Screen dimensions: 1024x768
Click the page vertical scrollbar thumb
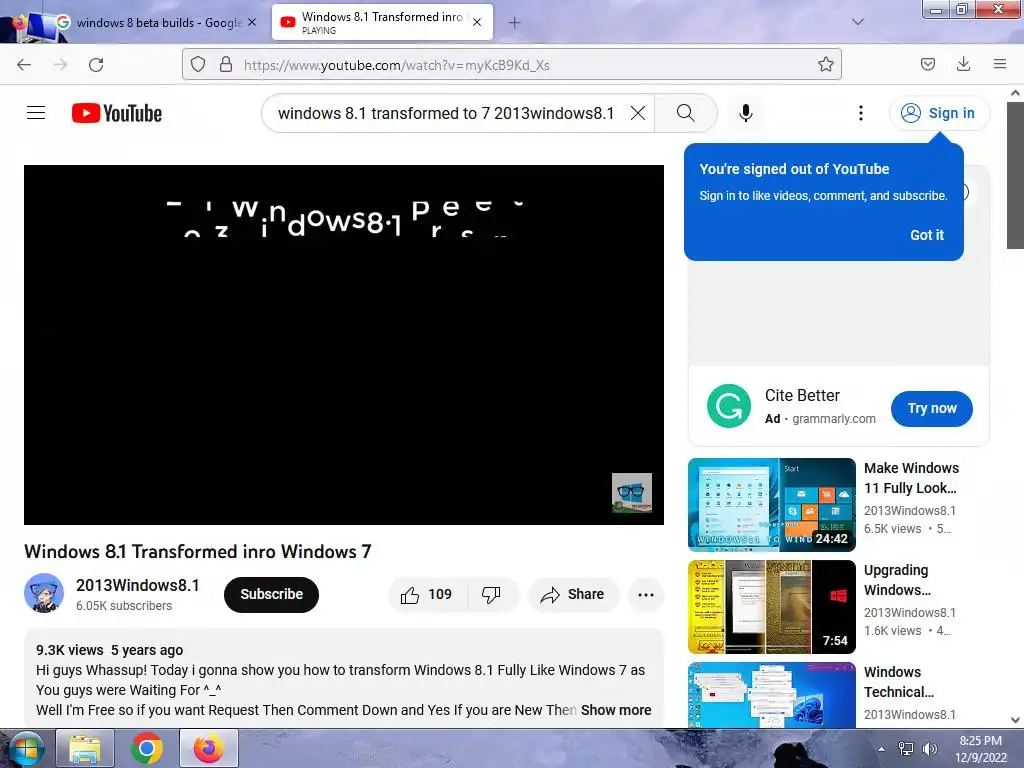[1015, 175]
